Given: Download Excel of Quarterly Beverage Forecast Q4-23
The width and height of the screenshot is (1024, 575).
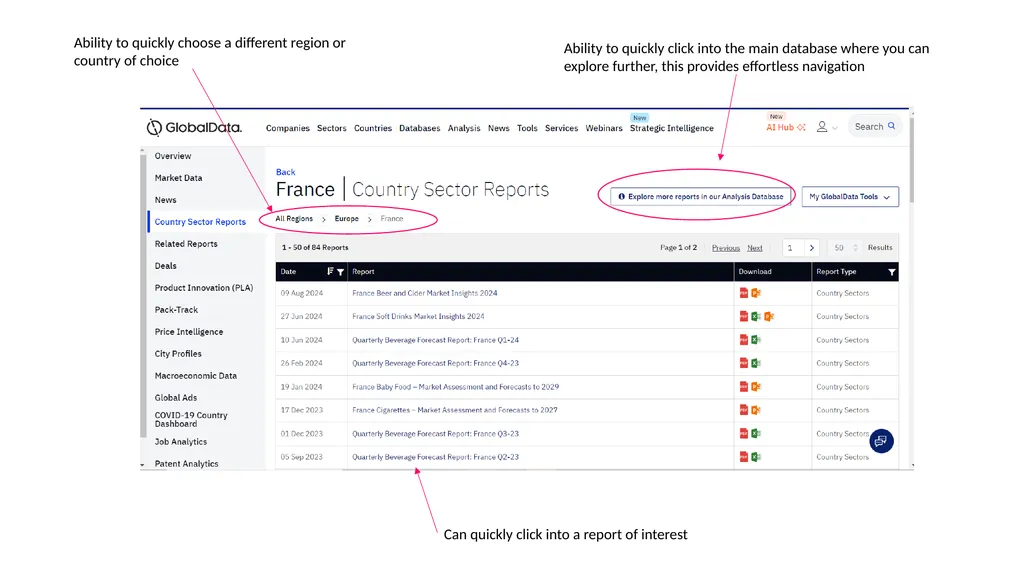Looking at the screenshot, I should 756,363.
